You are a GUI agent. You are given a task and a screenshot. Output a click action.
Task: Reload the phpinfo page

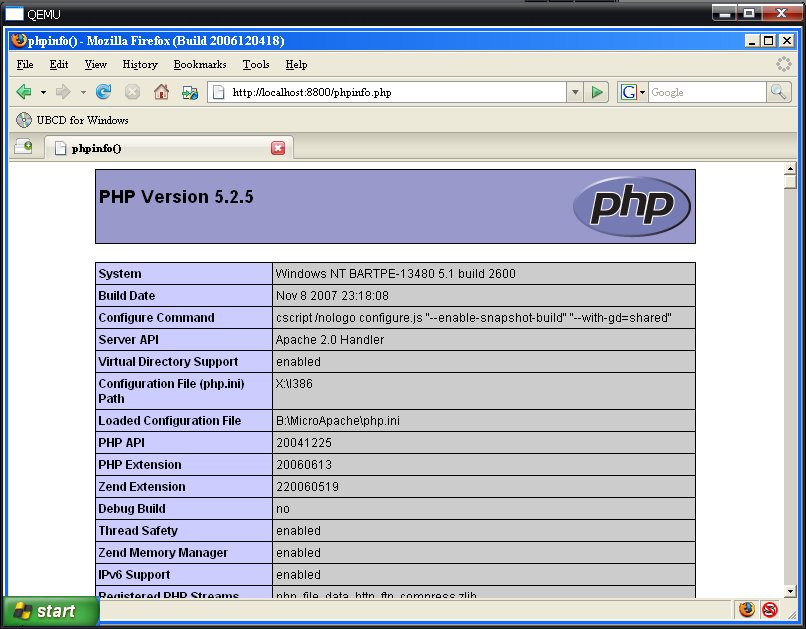click(103, 92)
